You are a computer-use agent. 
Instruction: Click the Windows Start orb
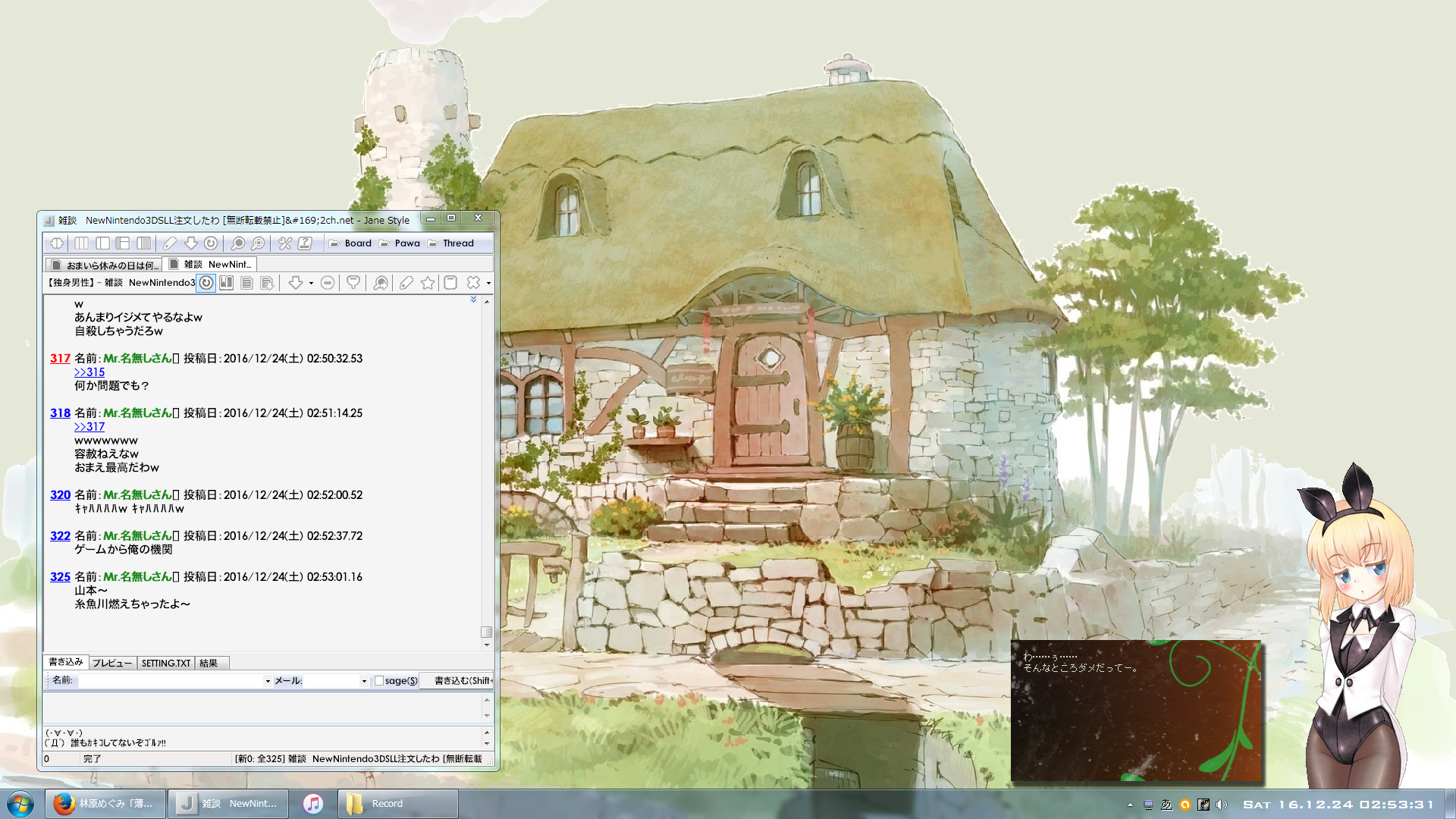(20, 804)
